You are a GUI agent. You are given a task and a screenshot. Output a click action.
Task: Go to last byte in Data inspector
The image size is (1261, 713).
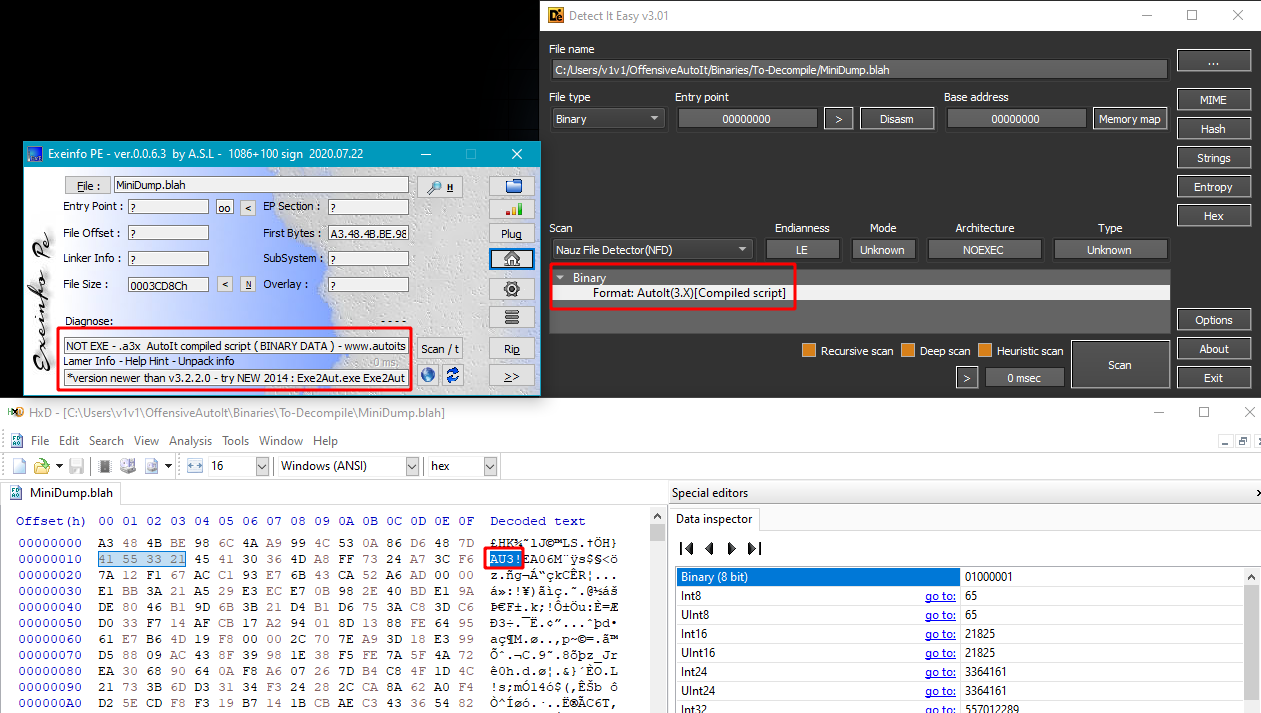[x=755, y=548]
